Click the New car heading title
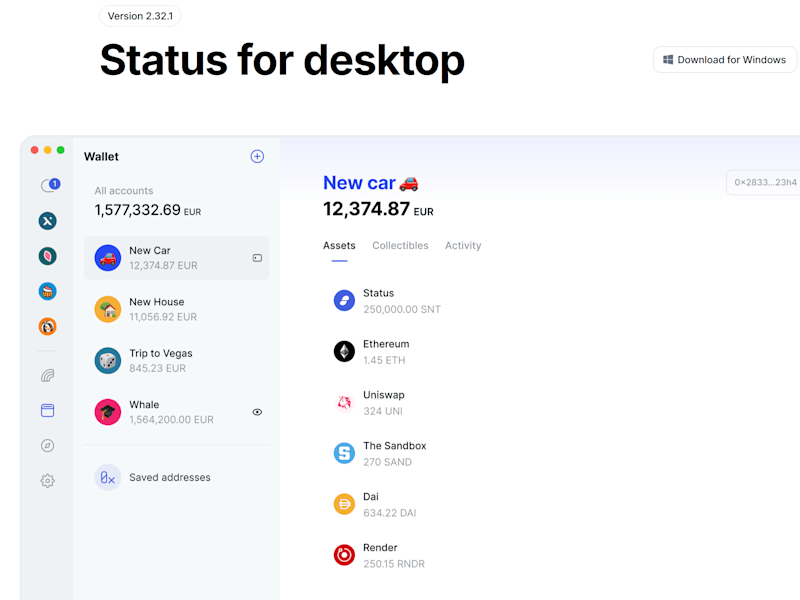This screenshot has width=800, height=600. 371,183
